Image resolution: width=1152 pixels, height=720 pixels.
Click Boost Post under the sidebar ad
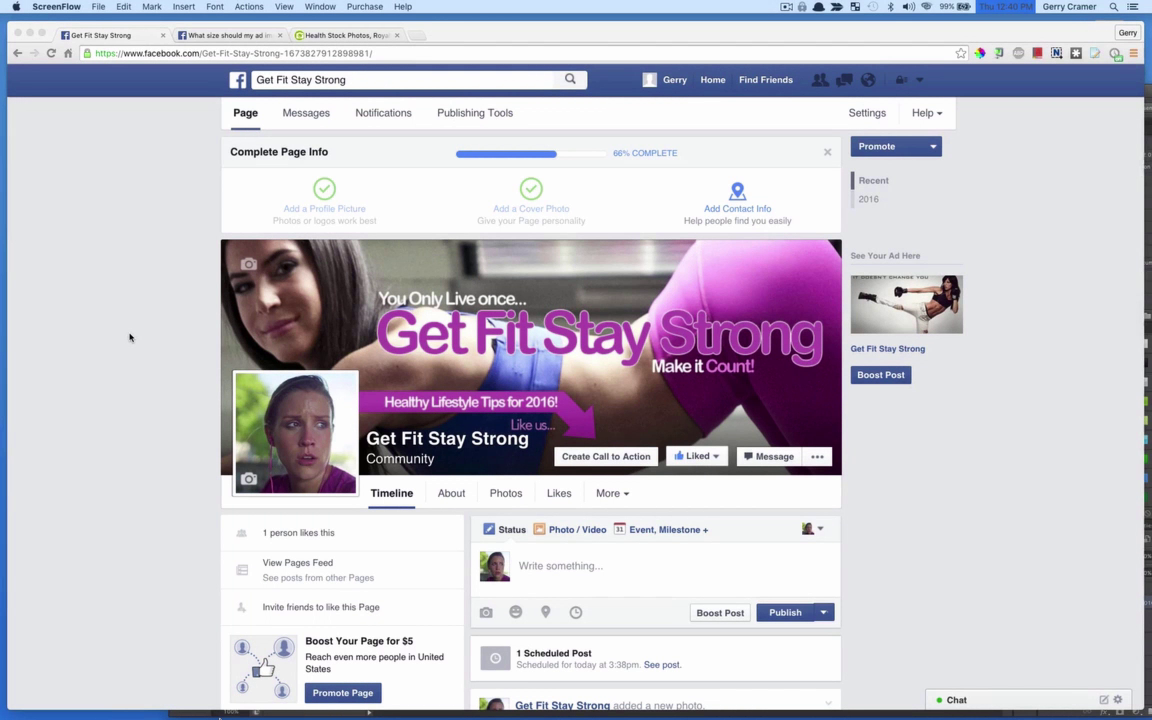coord(880,375)
